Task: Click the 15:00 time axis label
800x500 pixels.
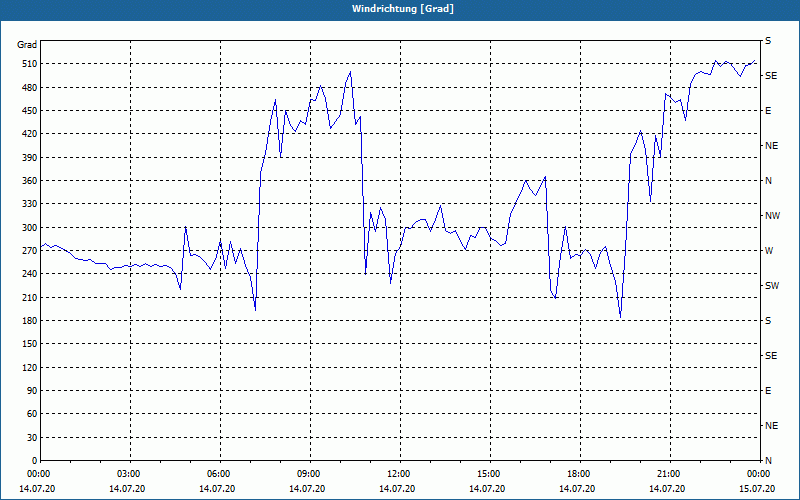Action: (490, 473)
